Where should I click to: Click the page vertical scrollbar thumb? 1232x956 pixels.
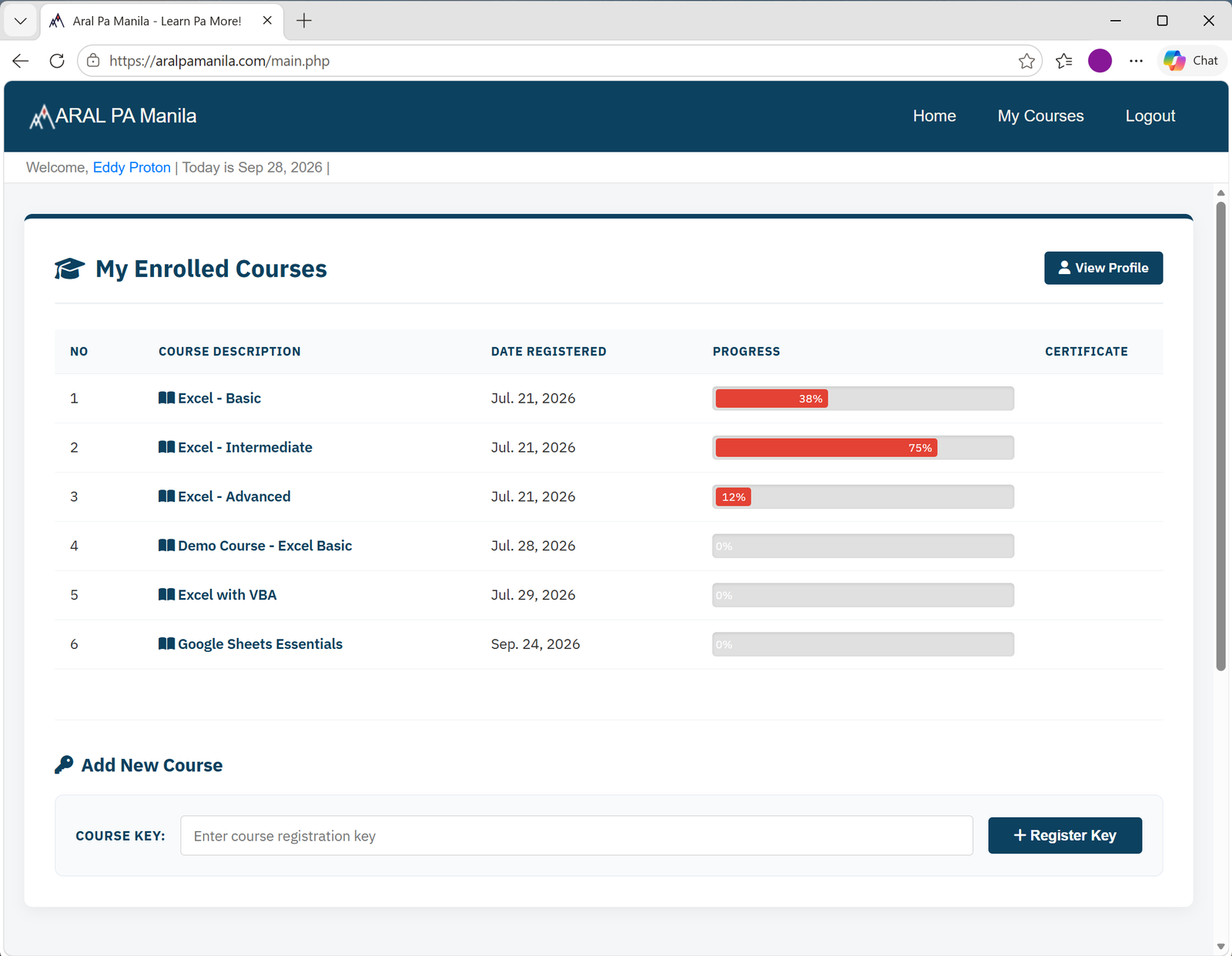click(x=1220, y=436)
